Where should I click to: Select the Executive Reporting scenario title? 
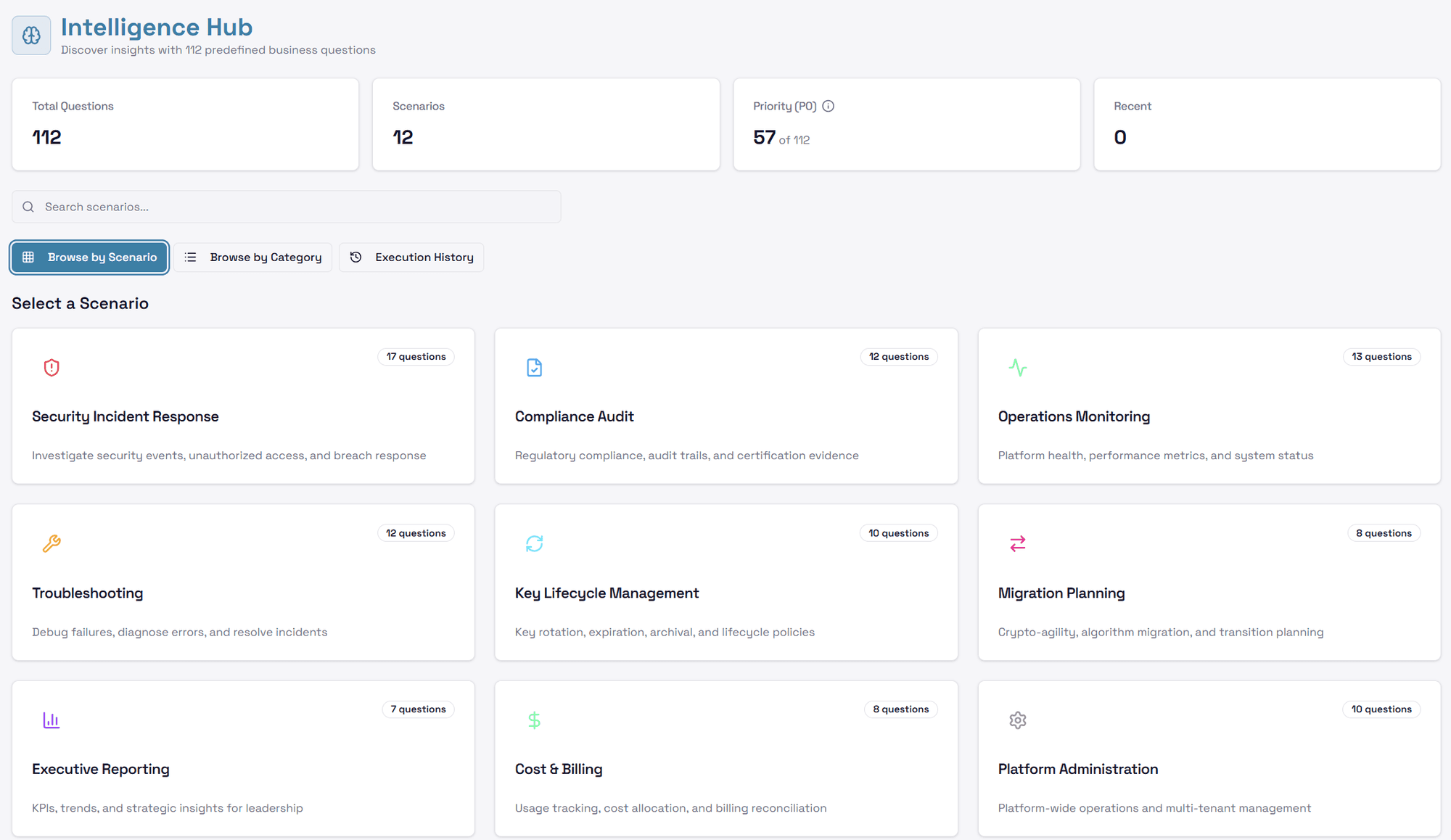point(101,769)
